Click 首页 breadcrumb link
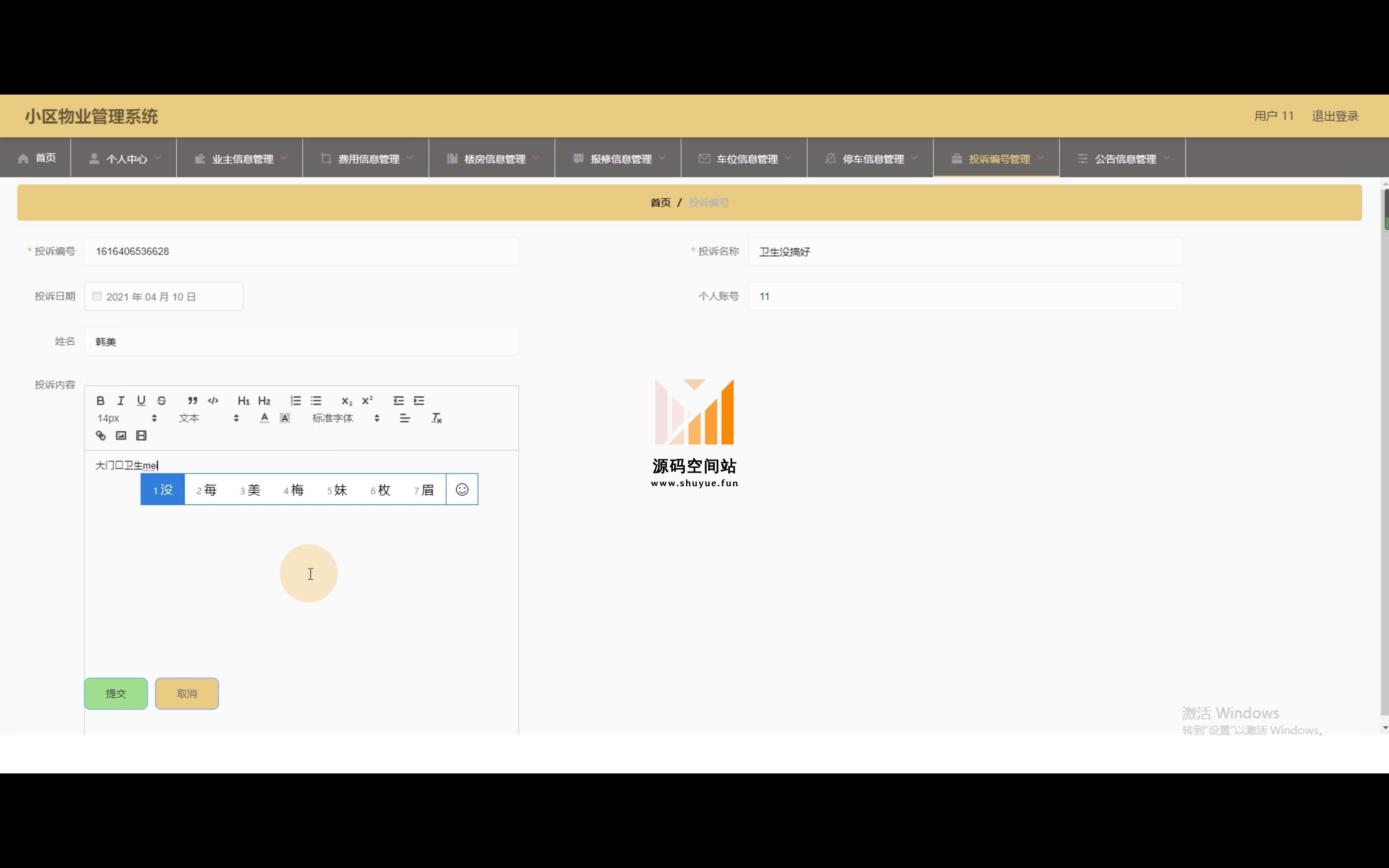Image resolution: width=1389 pixels, height=868 pixels. 661,203
